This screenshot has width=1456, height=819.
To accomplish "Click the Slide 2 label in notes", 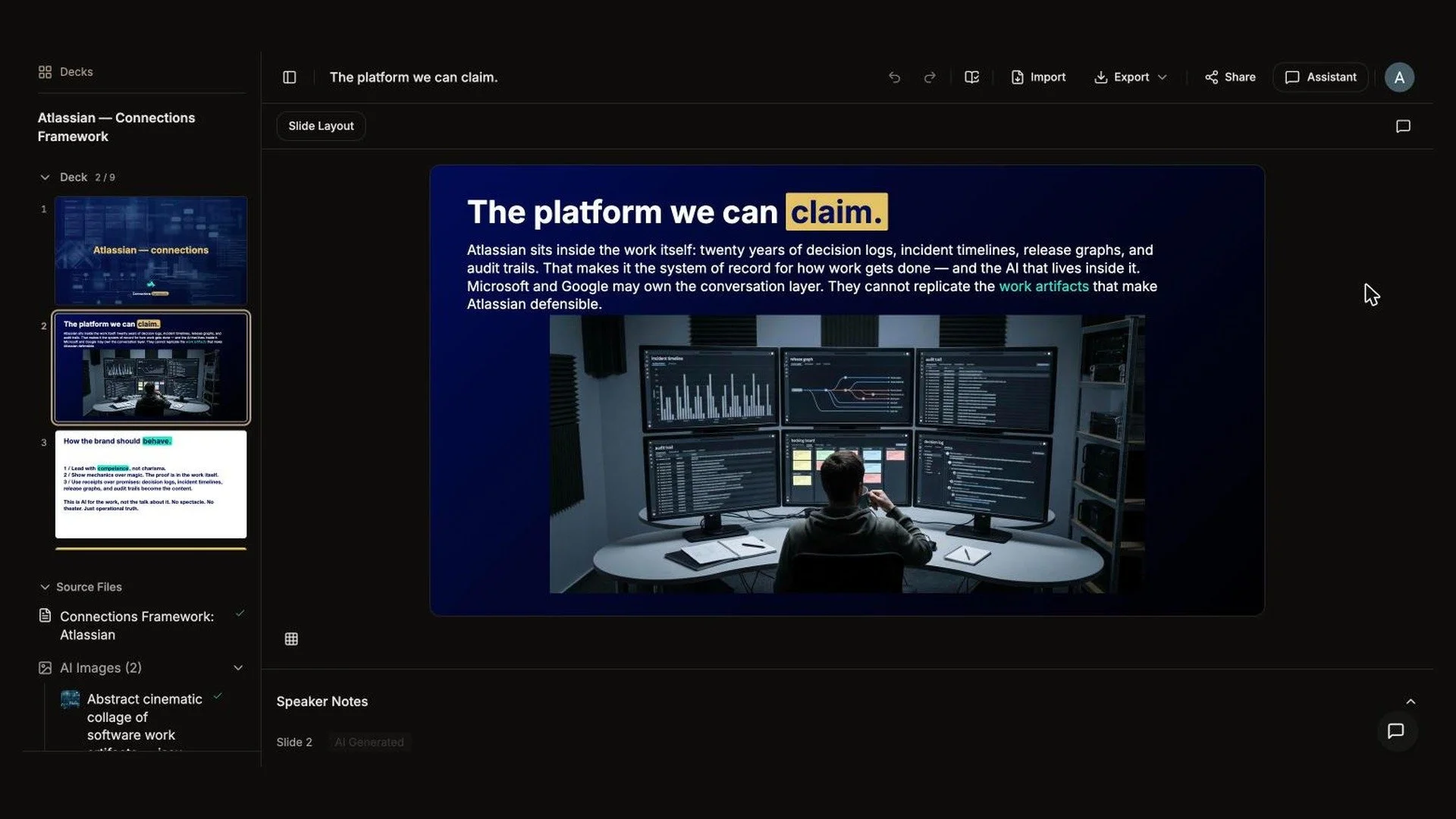I will (x=294, y=742).
